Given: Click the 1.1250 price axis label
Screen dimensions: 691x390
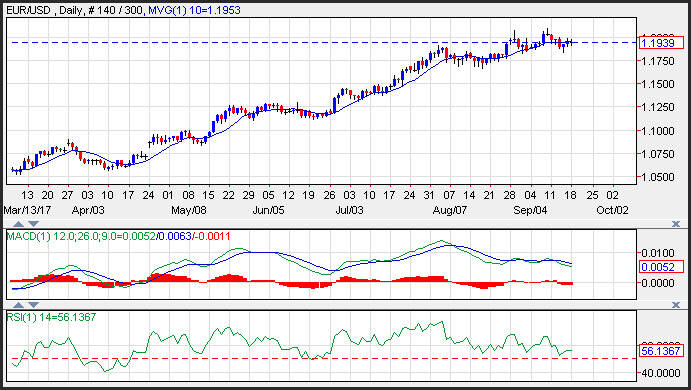Looking at the screenshot, I should tap(658, 108).
